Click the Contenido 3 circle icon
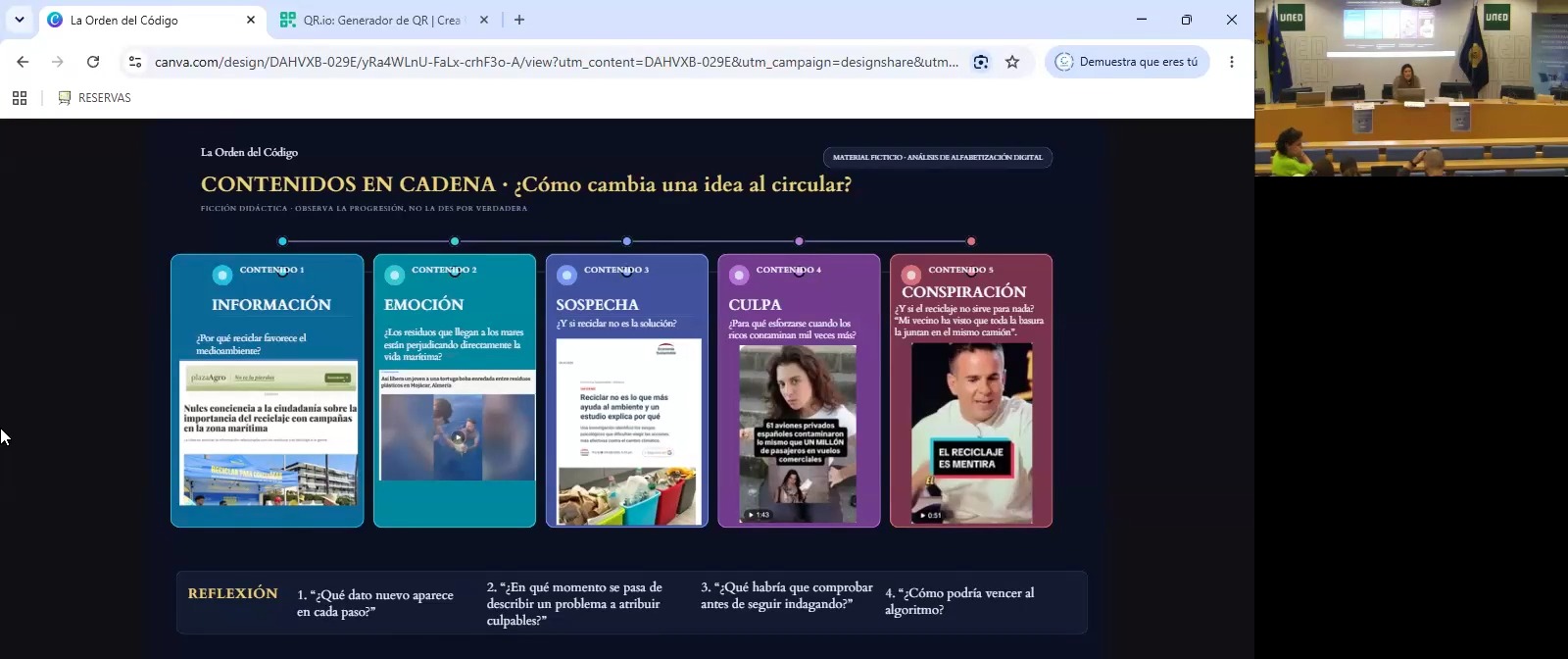Screen dimensions: 1568x659 click(x=566, y=275)
